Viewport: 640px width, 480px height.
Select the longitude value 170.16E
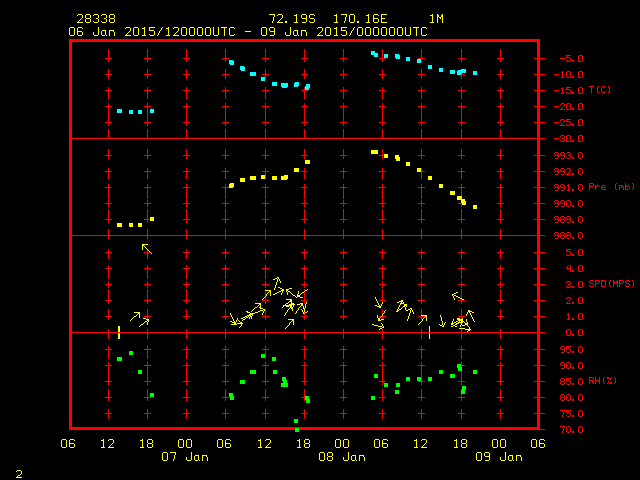[x=360, y=19]
